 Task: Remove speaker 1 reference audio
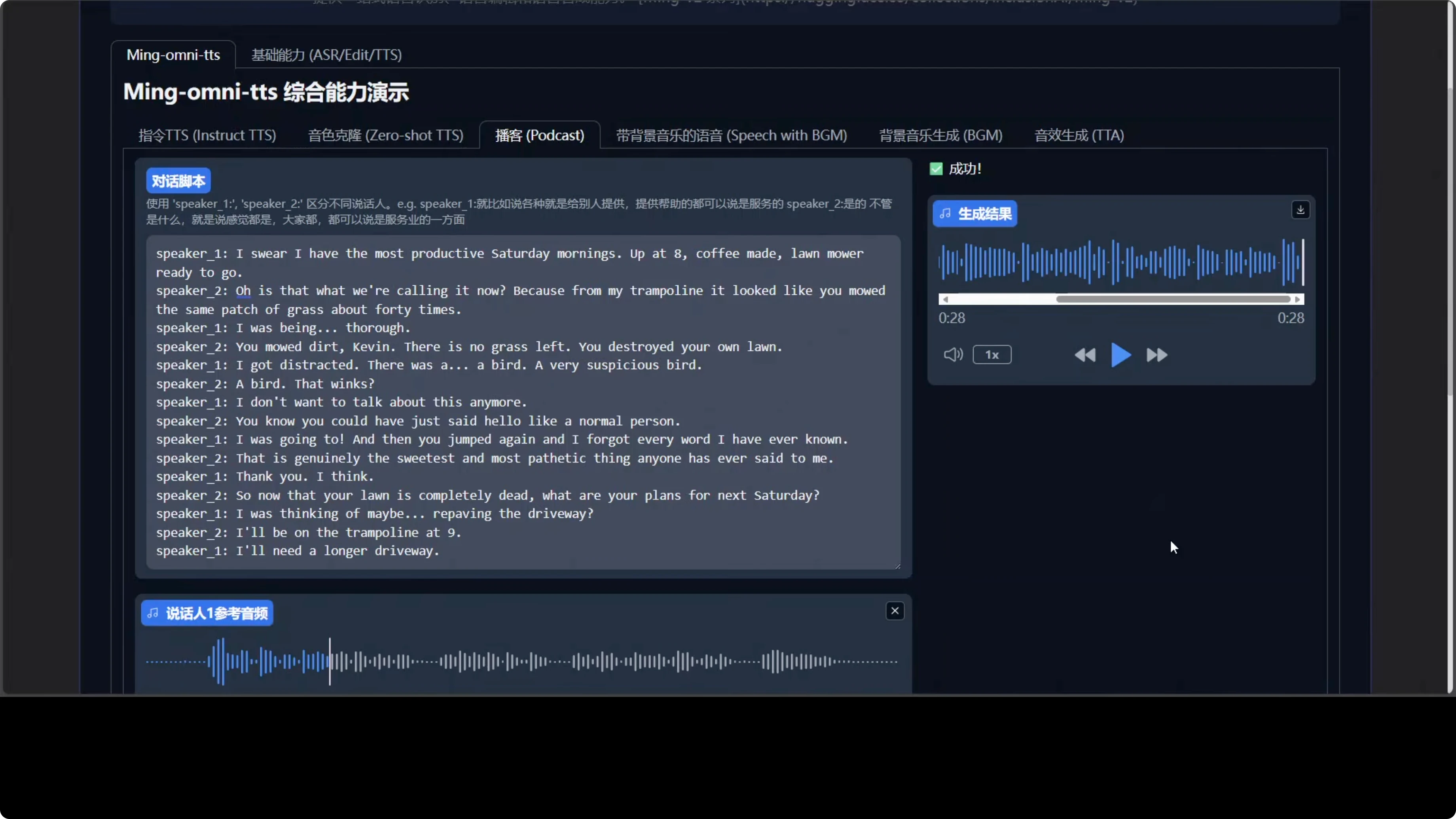point(895,611)
